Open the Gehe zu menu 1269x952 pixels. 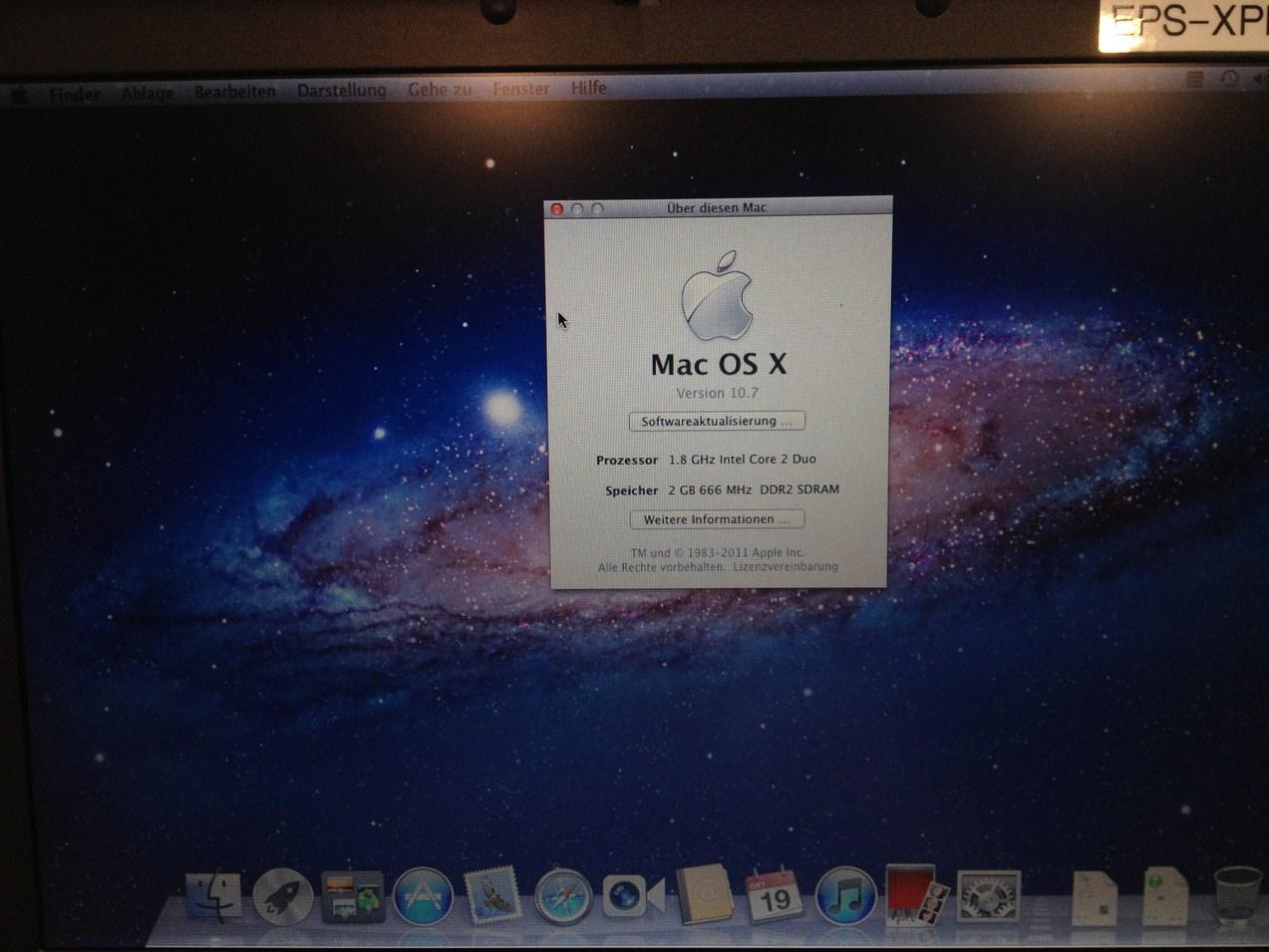point(440,89)
